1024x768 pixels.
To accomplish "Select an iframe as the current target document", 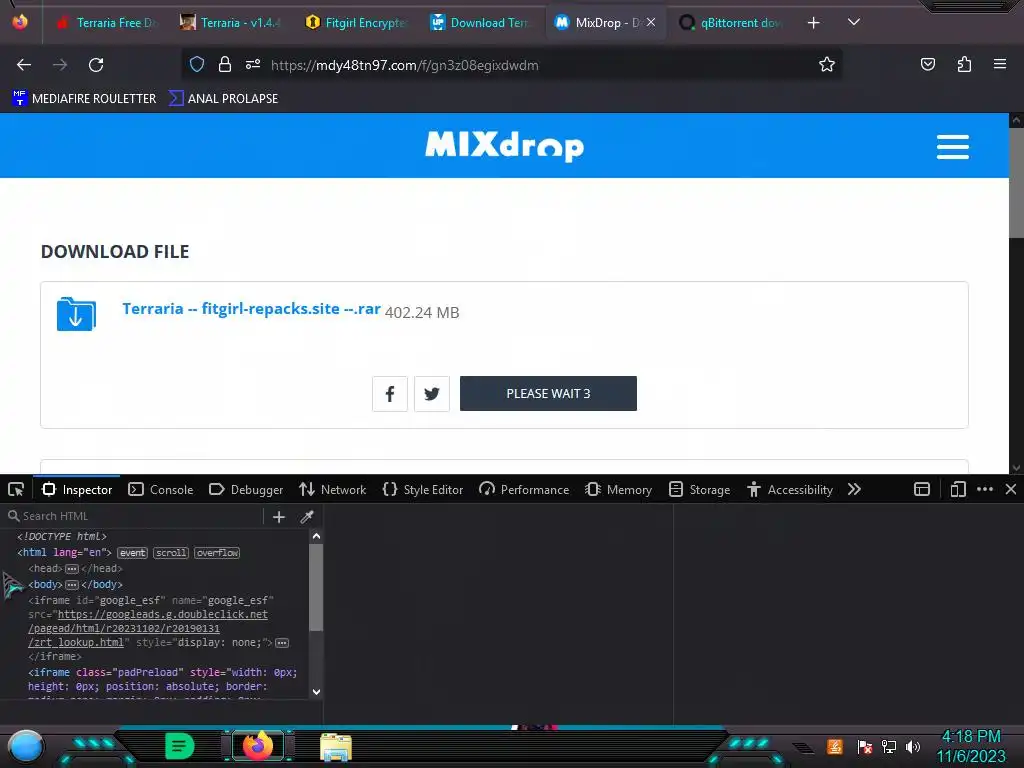I will click(921, 489).
